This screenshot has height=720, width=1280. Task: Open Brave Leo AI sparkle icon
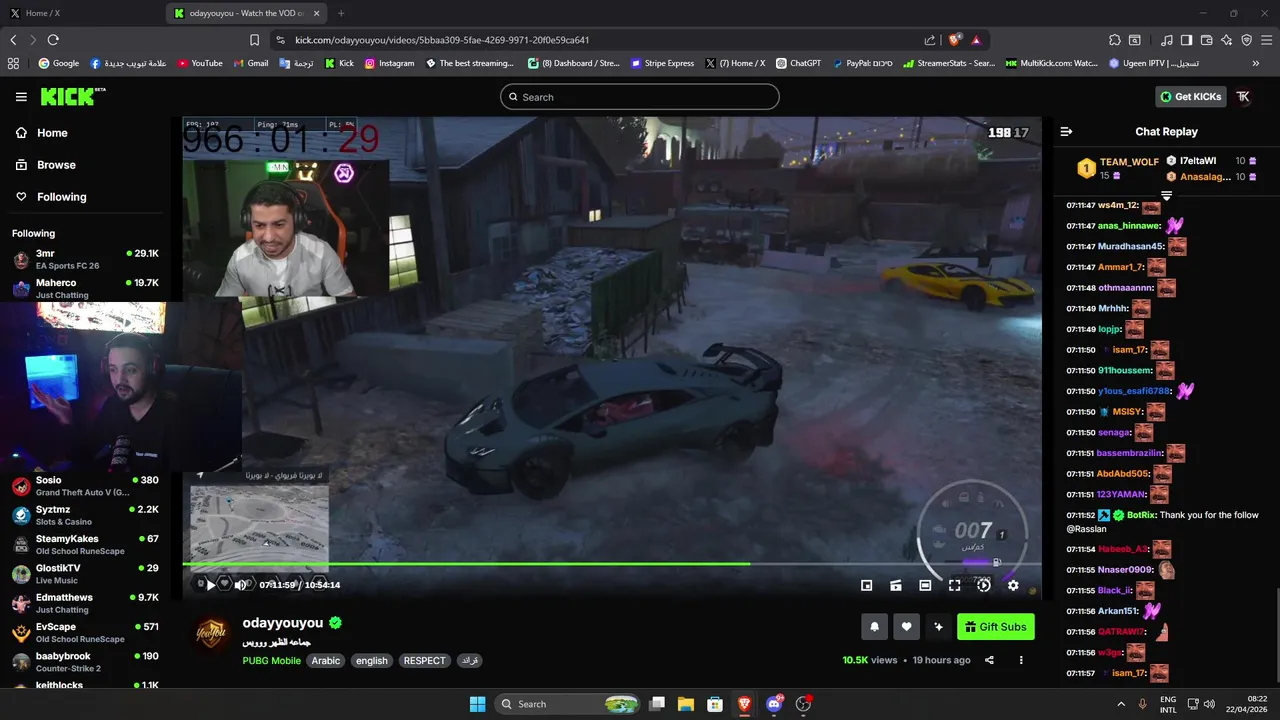click(x=1226, y=40)
